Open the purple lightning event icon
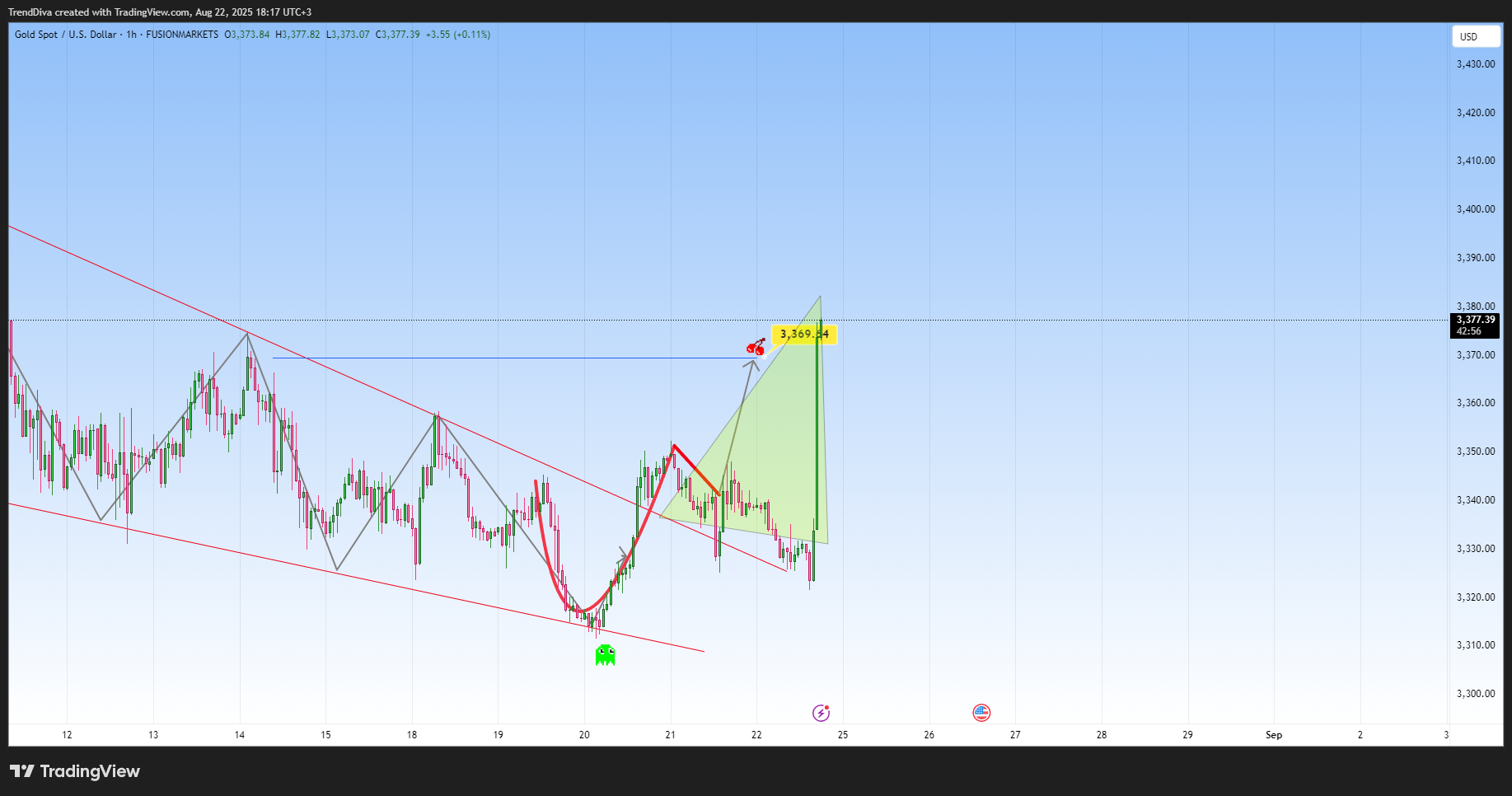The width and height of the screenshot is (1512, 796). (821, 713)
